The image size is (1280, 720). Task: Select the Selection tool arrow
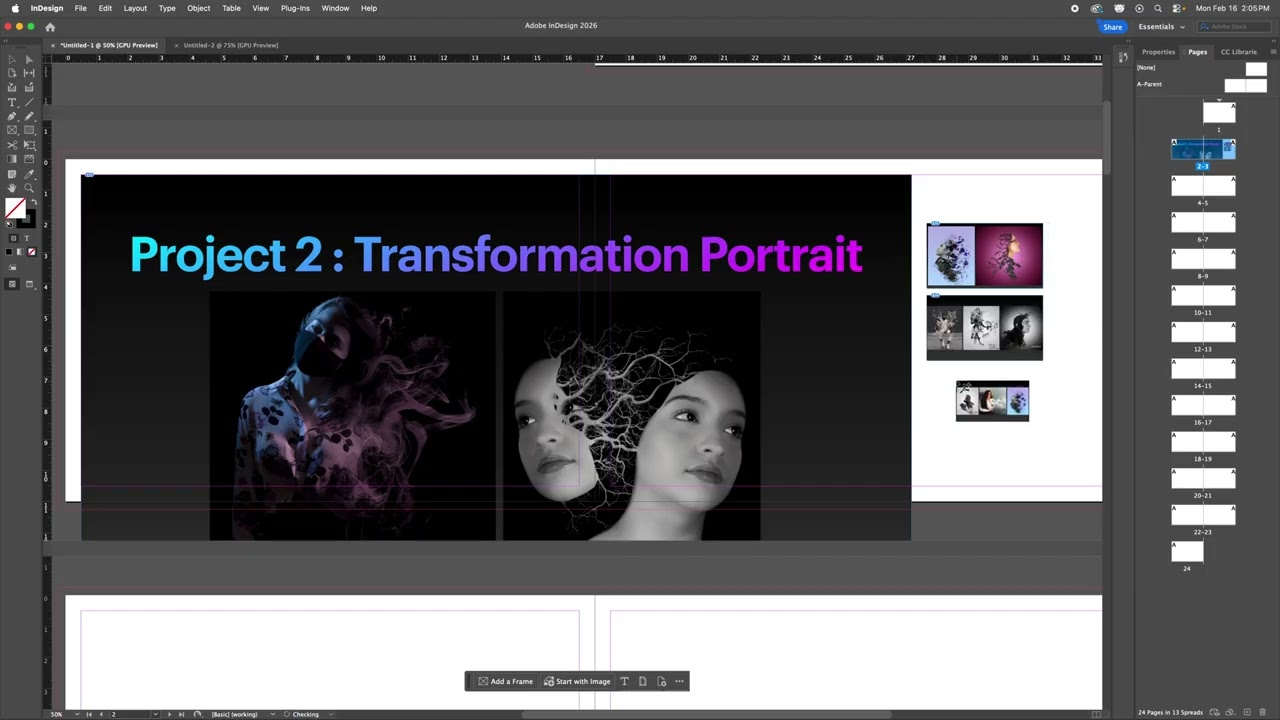coord(12,60)
